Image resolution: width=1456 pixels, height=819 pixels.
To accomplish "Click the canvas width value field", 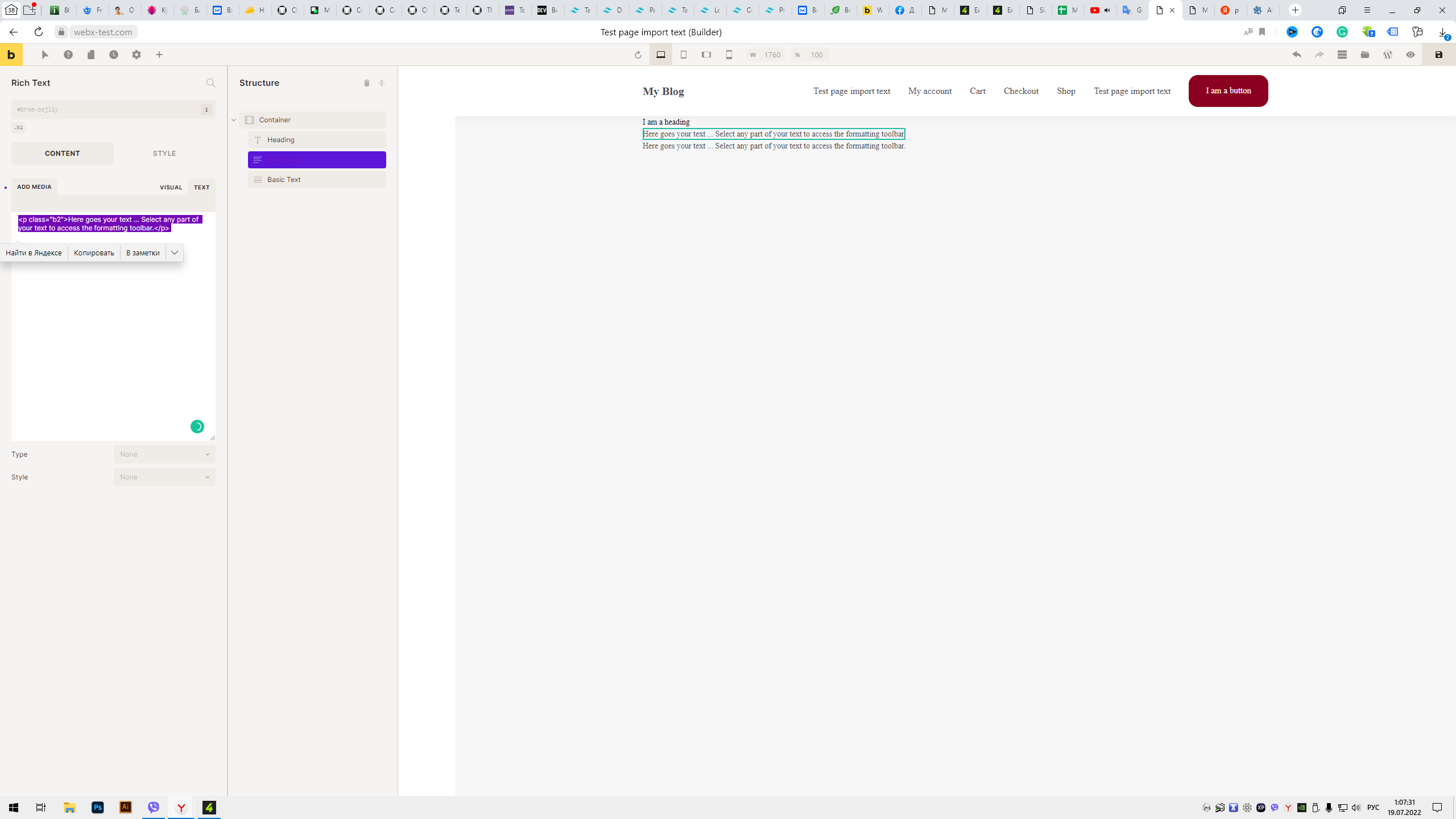I will [x=772, y=55].
